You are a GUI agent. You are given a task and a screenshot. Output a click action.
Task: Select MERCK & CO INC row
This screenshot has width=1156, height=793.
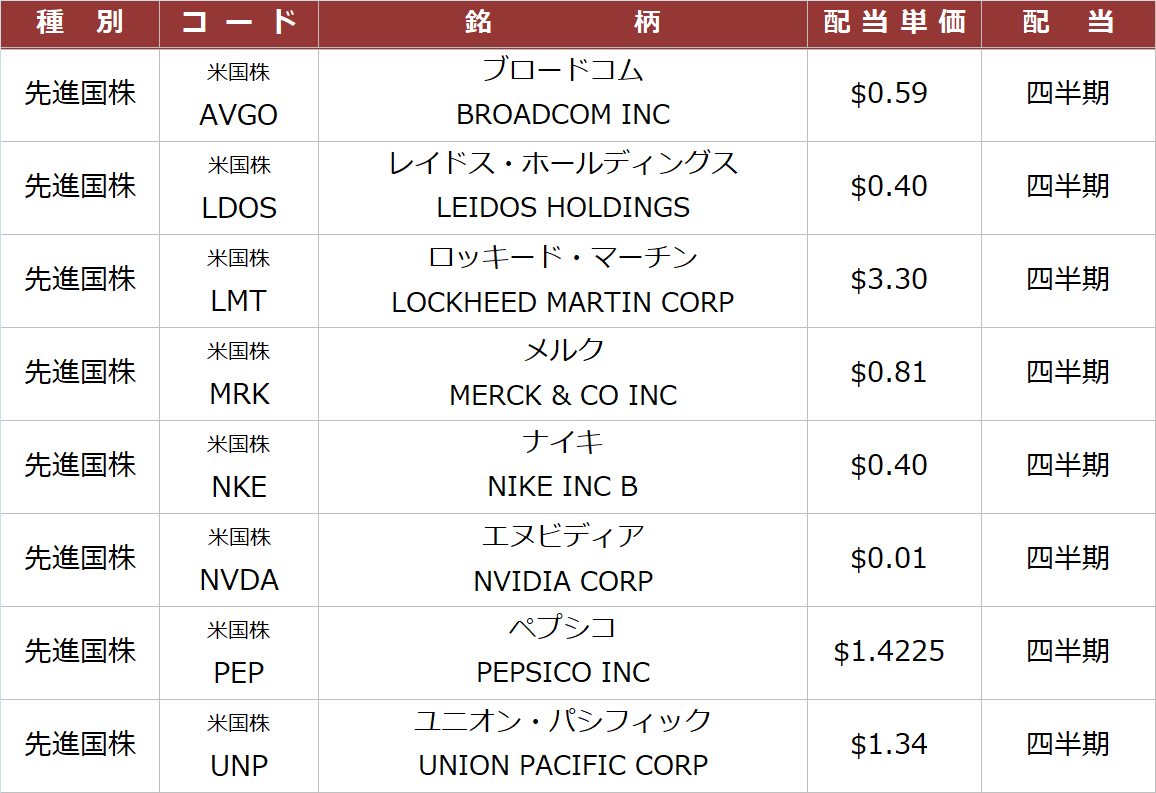click(563, 395)
